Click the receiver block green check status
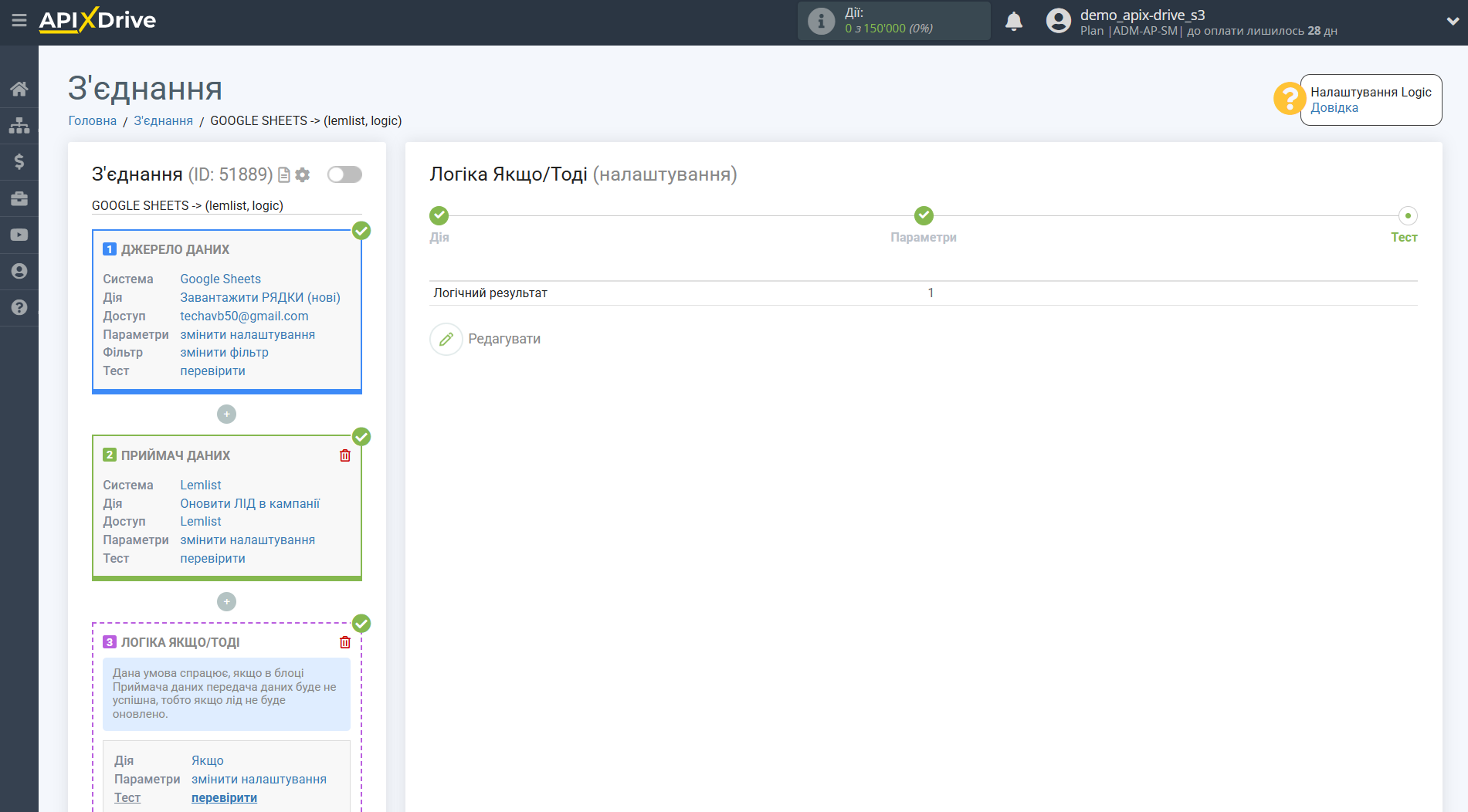This screenshot has width=1468, height=812. tap(361, 437)
